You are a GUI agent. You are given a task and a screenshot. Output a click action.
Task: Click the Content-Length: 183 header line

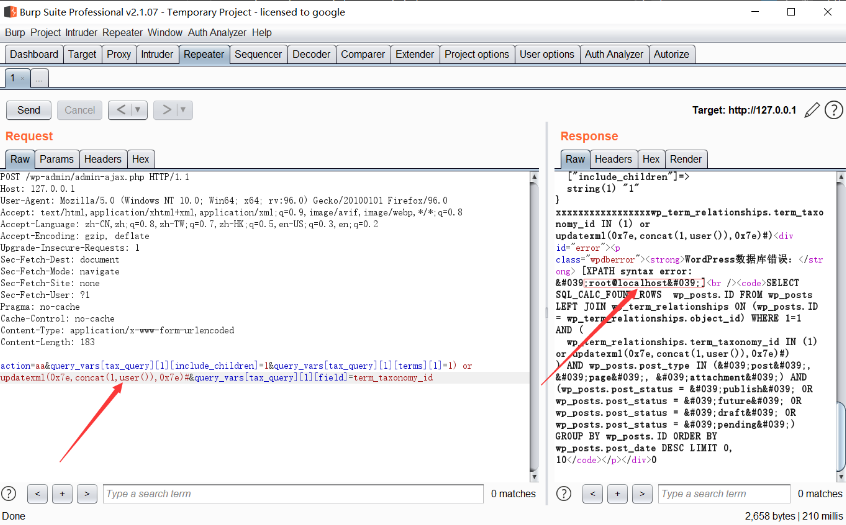pyautogui.click(x=47, y=342)
